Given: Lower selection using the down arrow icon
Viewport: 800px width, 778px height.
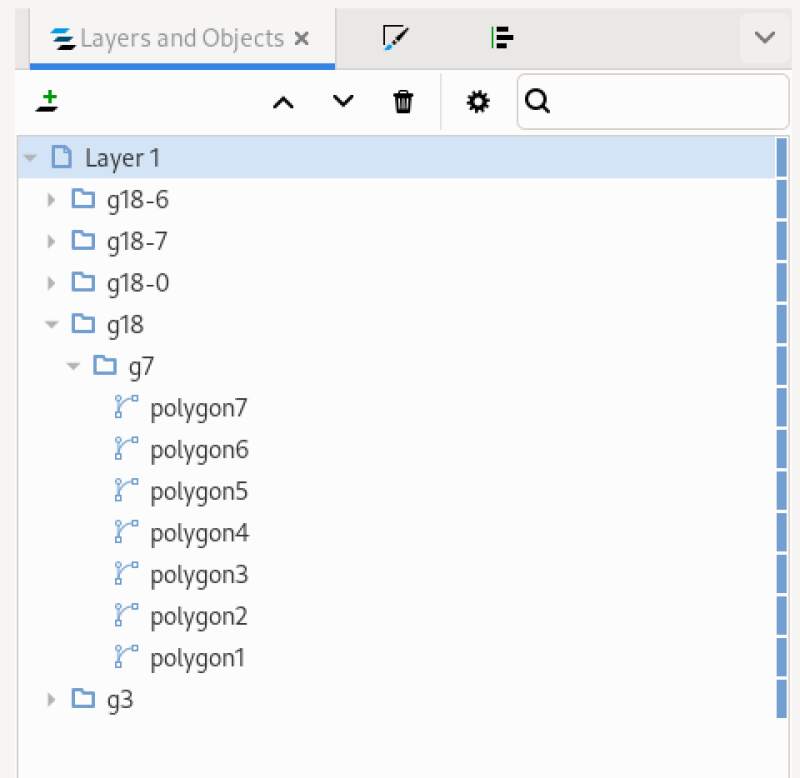Looking at the screenshot, I should (343, 101).
